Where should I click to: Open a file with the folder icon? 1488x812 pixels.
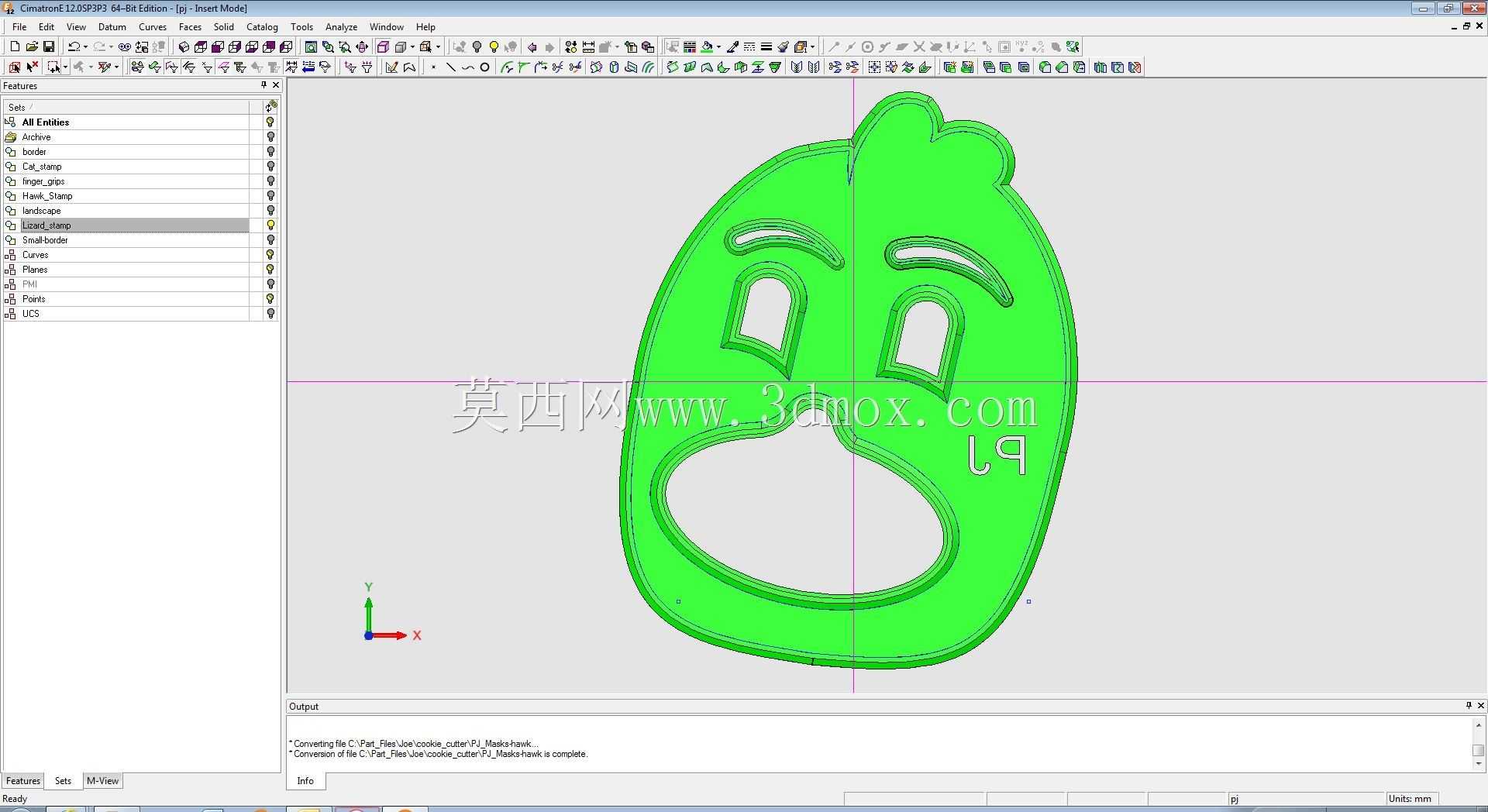[32, 46]
